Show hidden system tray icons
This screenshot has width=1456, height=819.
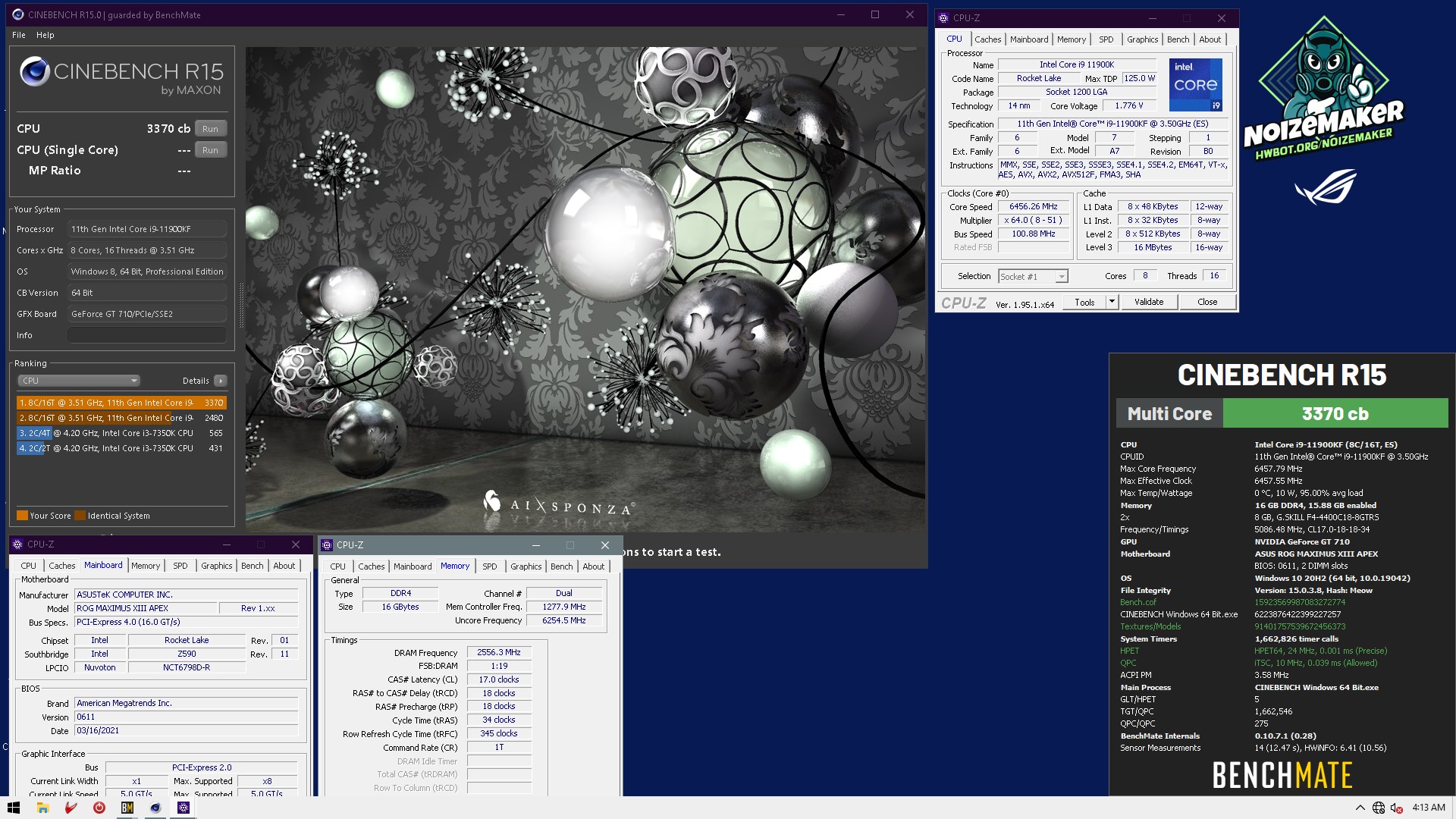(1360, 808)
